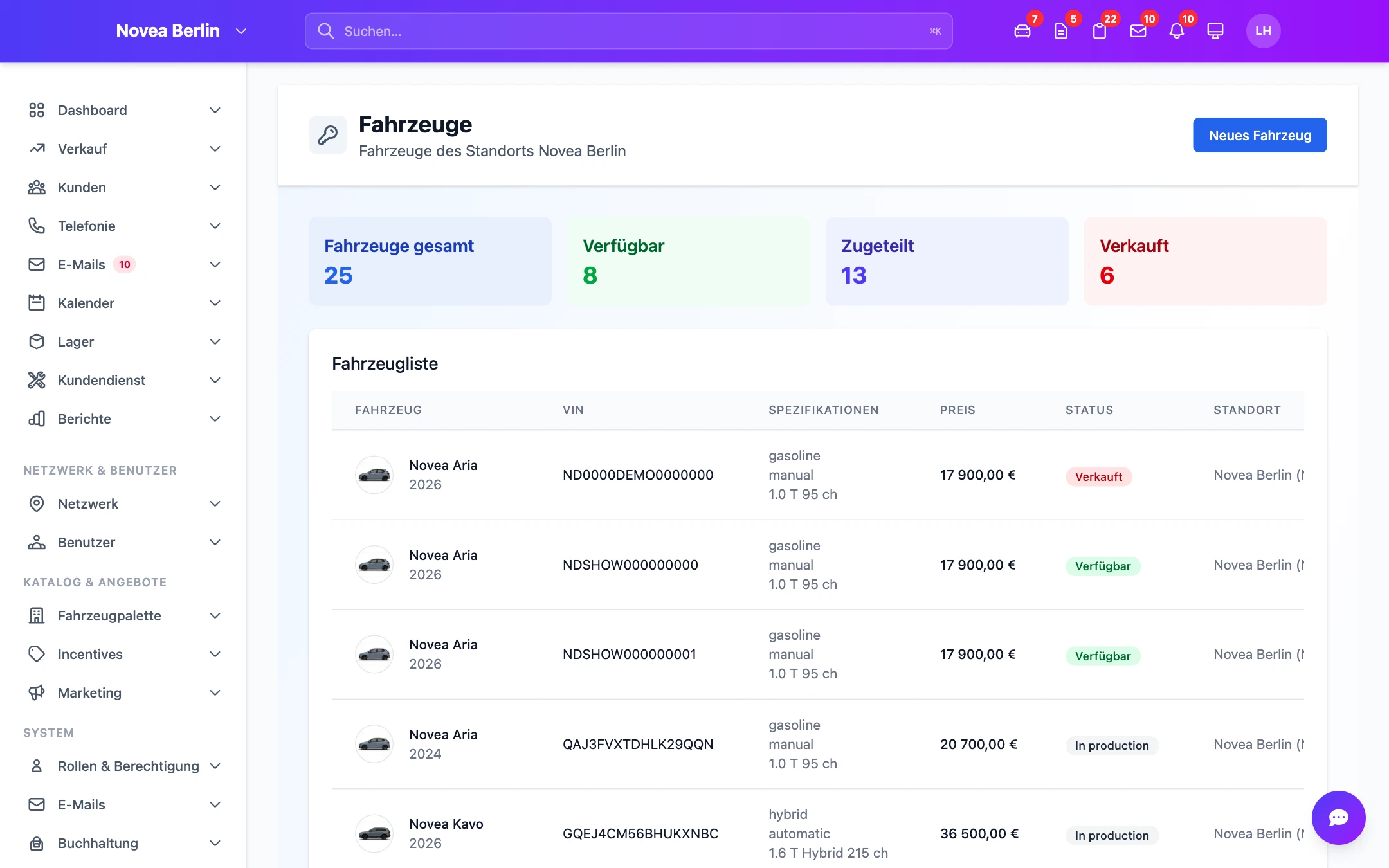Click Novea Kavo vehicle name
This screenshot has width=1389, height=868.
coord(446,824)
